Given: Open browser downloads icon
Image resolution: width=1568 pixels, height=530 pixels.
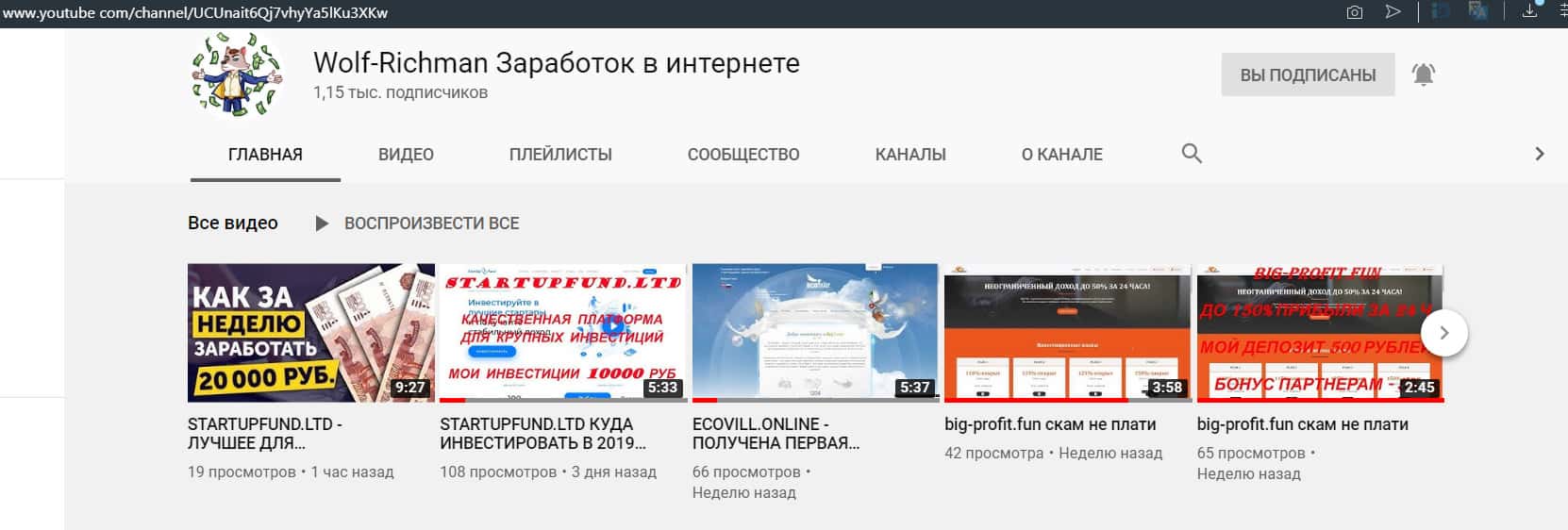Looking at the screenshot, I should pyautogui.click(x=1530, y=11).
